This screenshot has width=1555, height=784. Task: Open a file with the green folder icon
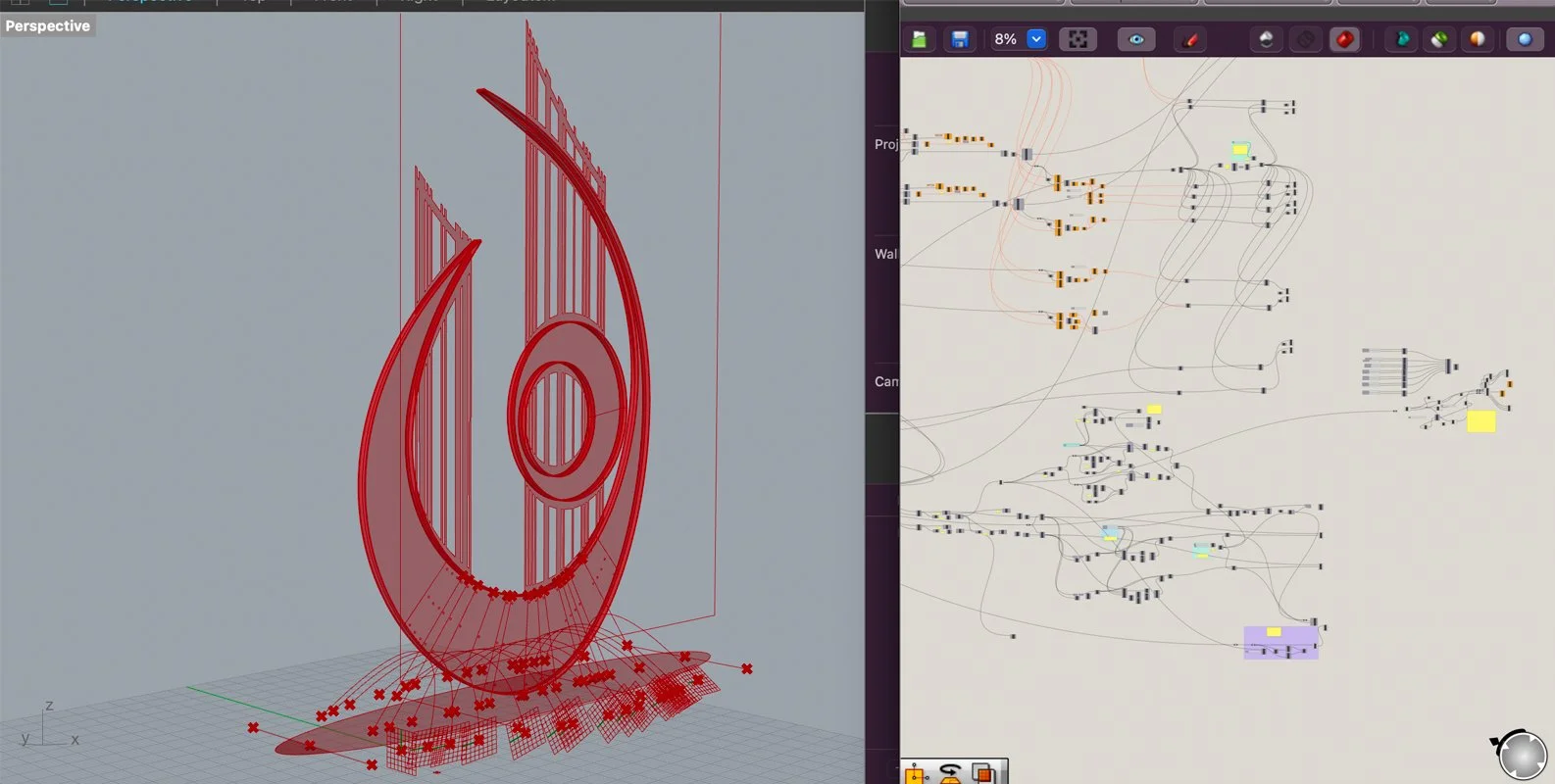pyautogui.click(x=919, y=39)
